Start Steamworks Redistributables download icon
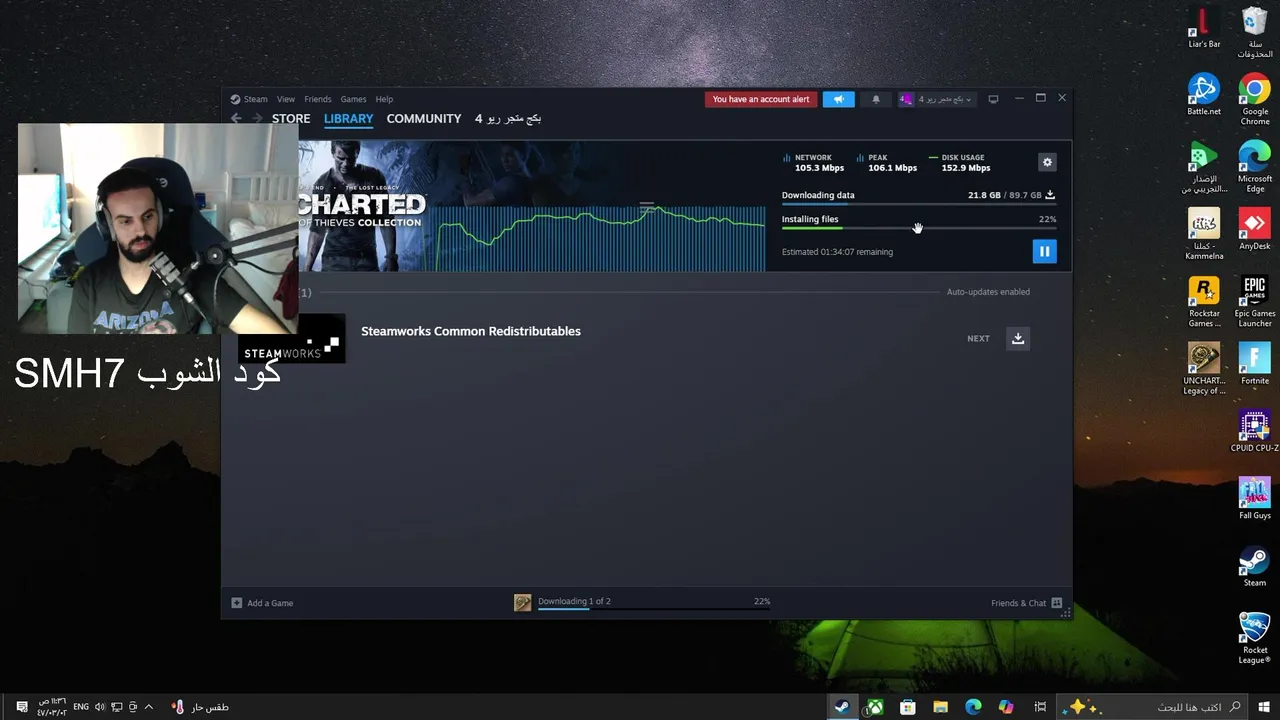Screen dimensions: 1280x720 coord(1018,338)
